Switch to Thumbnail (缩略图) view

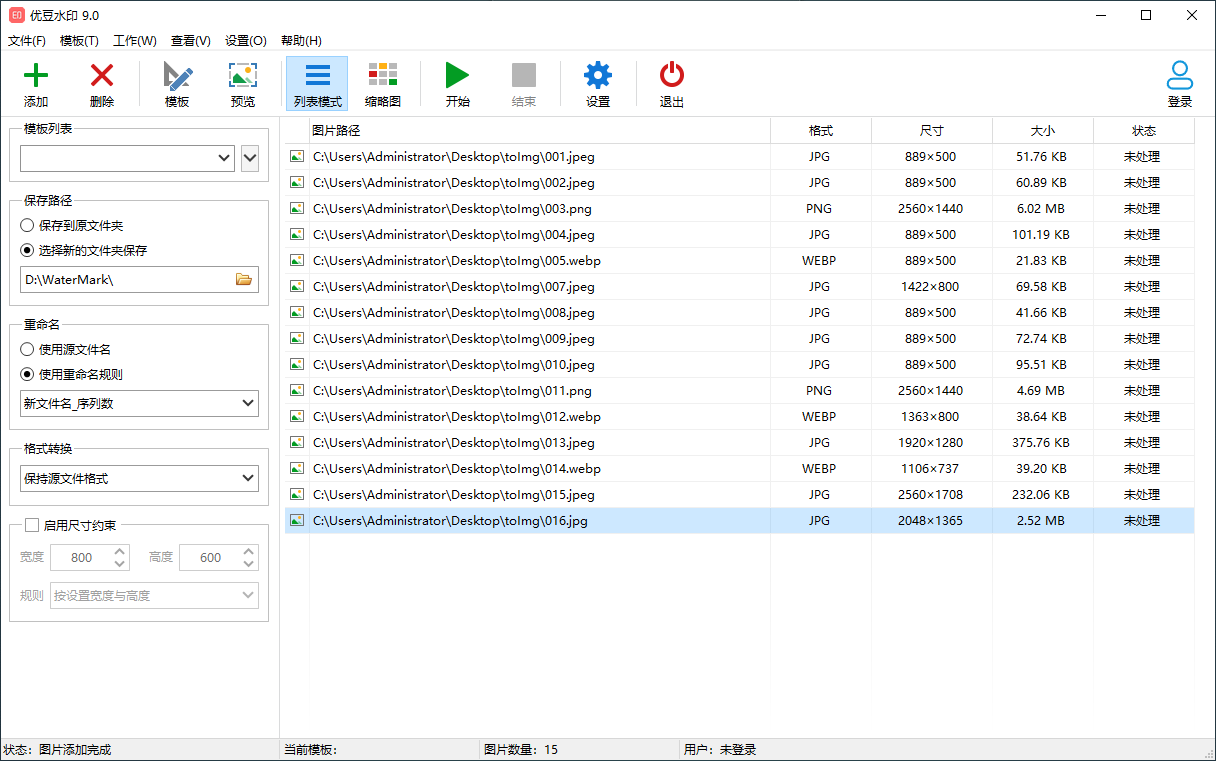[383, 74]
